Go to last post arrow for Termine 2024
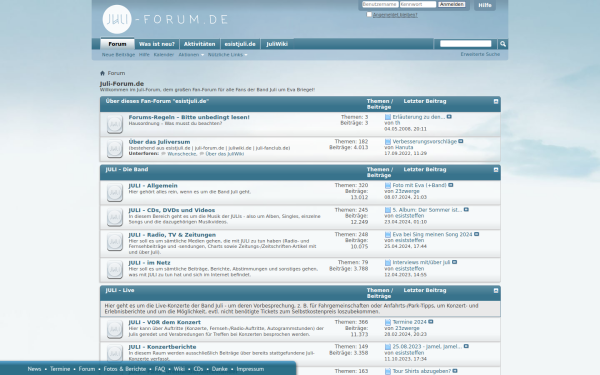The image size is (600, 375). (x=431, y=322)
